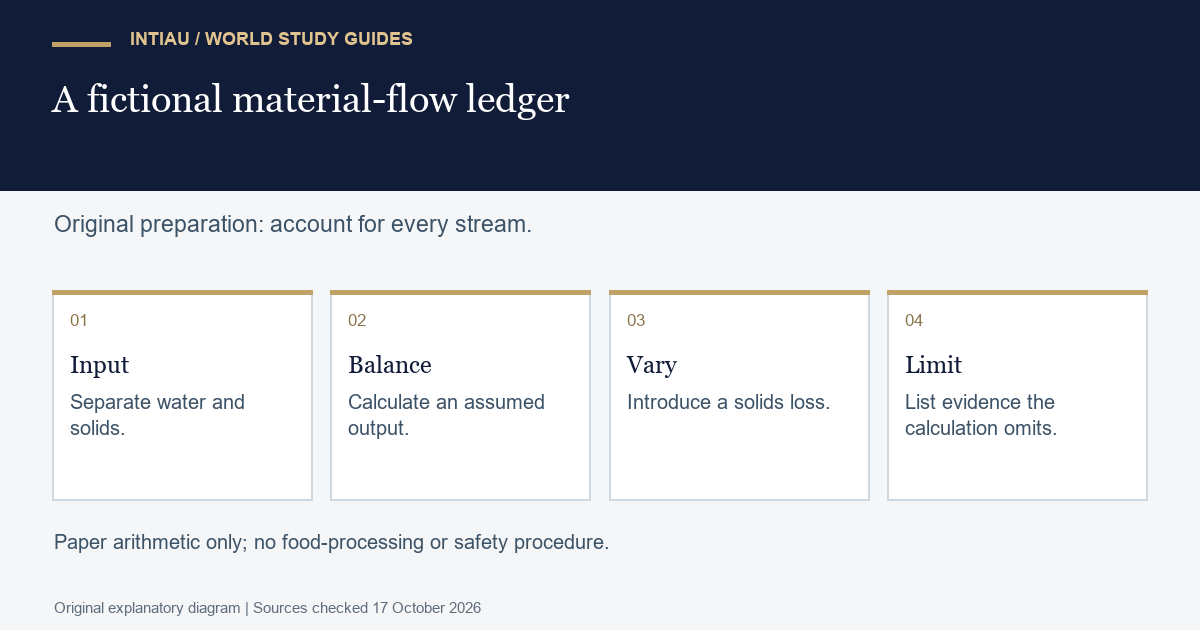Screen dimensions: 1200x630
Task: Open the Input step card
Action: coord(182,395)
